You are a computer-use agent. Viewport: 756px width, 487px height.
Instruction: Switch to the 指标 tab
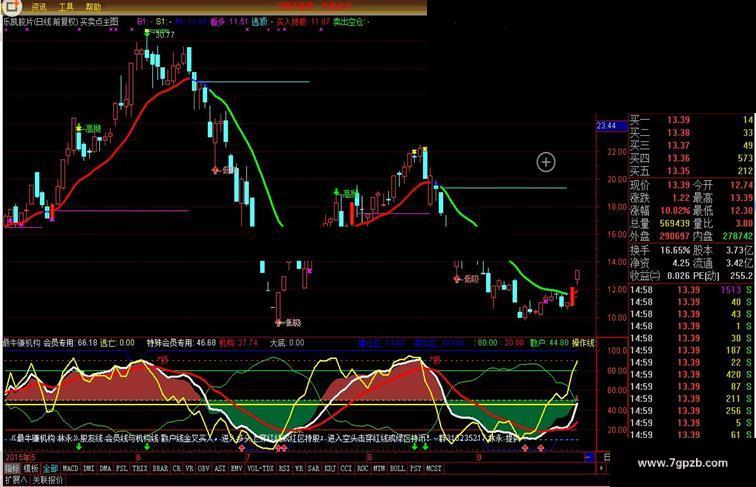click(x=12, y=468)
